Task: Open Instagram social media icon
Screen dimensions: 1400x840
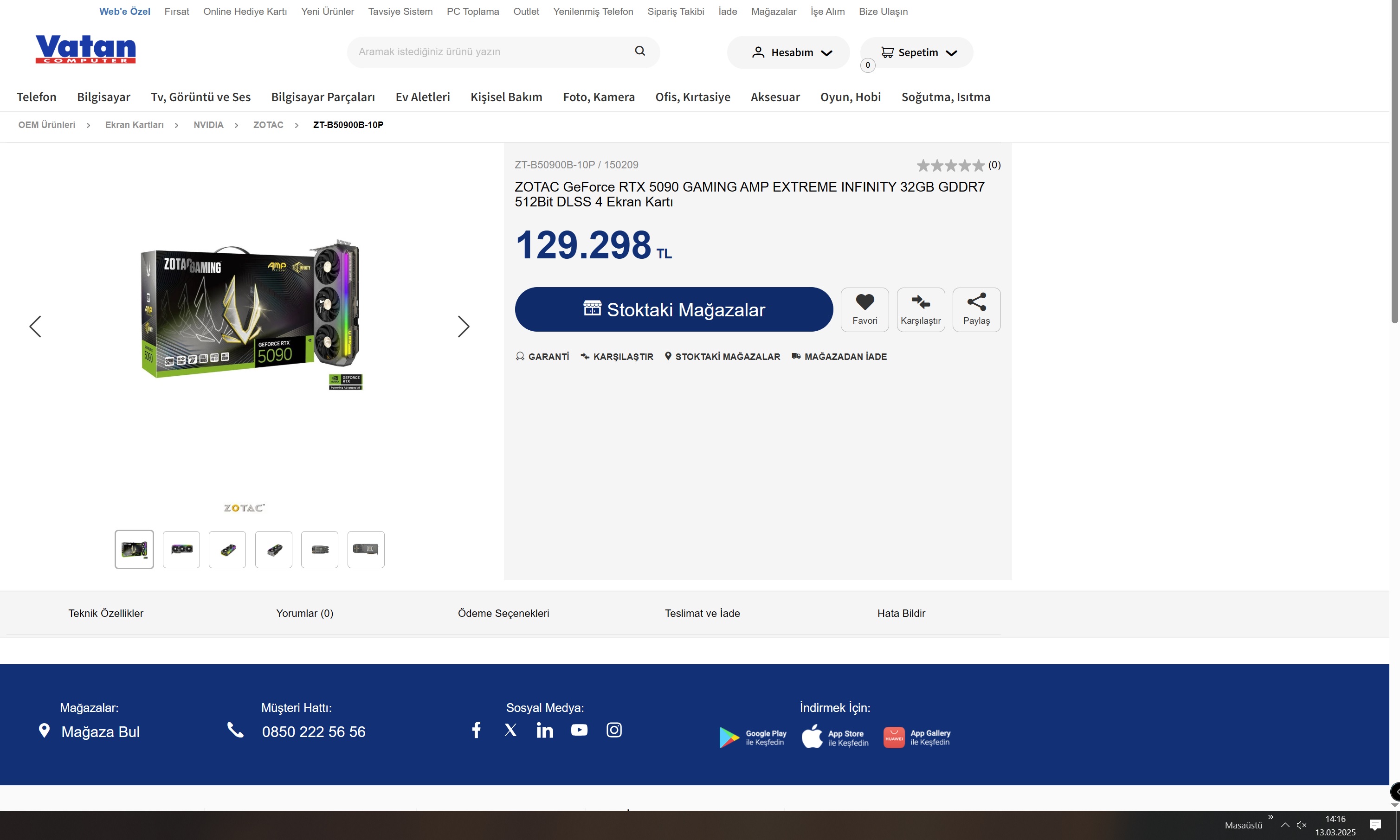Action: coord(614,730)
